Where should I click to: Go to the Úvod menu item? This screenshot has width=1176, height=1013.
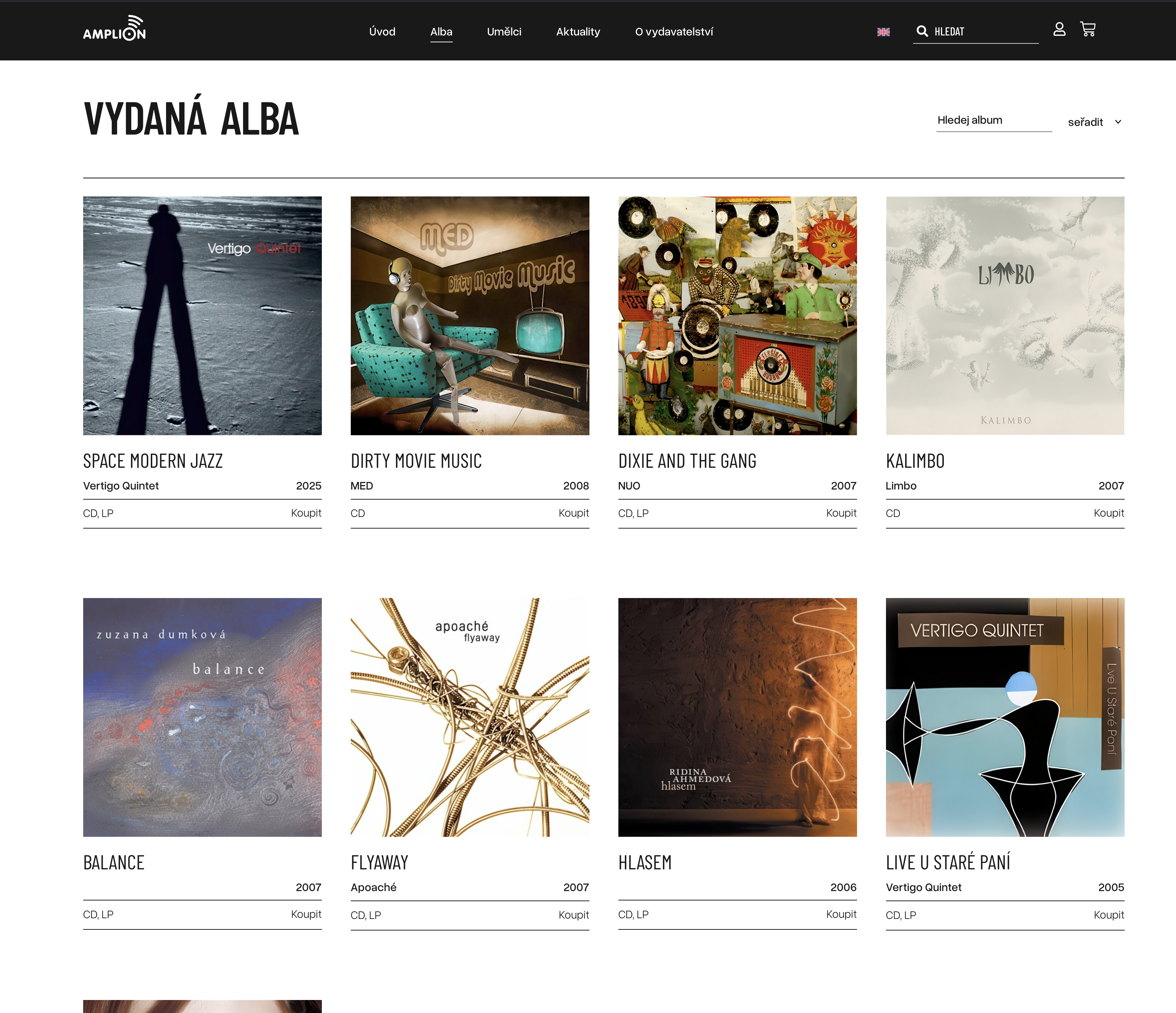tap(382, 32)
